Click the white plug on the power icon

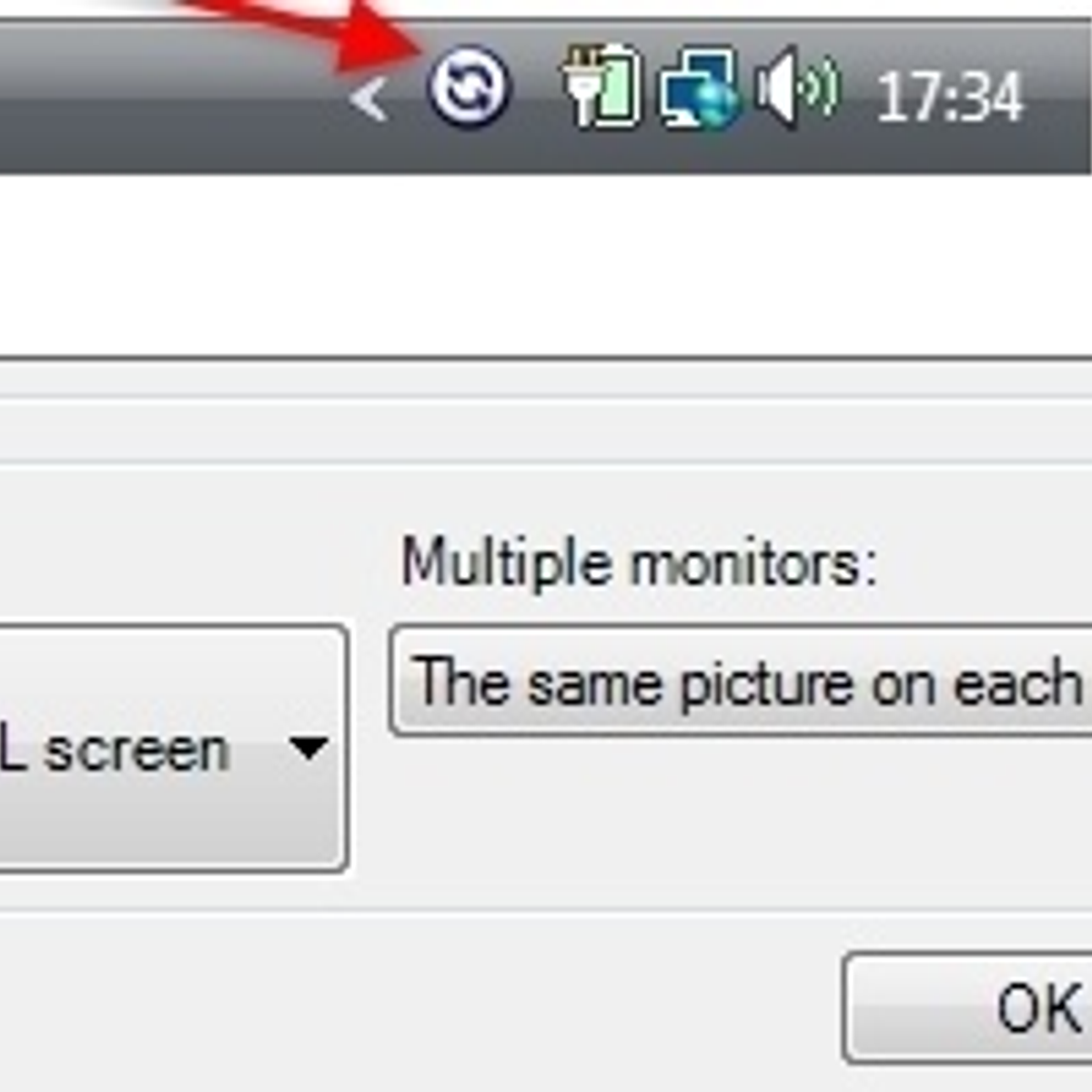coord(579,88)
